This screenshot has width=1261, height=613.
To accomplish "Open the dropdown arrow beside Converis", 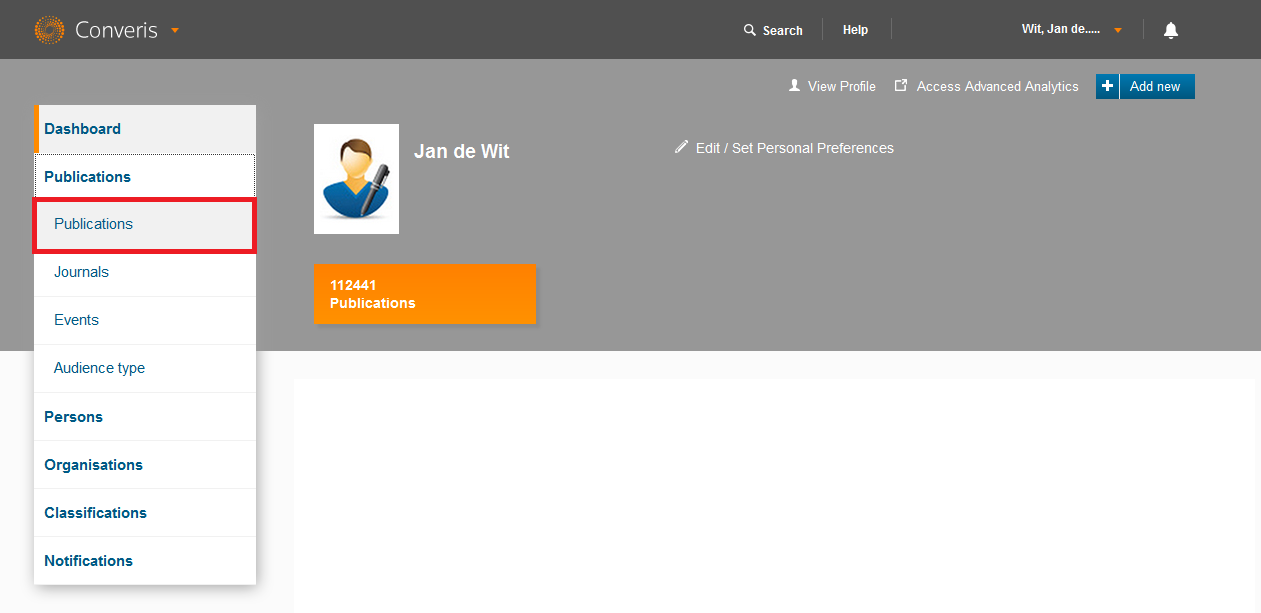I will tap(175, 30).
